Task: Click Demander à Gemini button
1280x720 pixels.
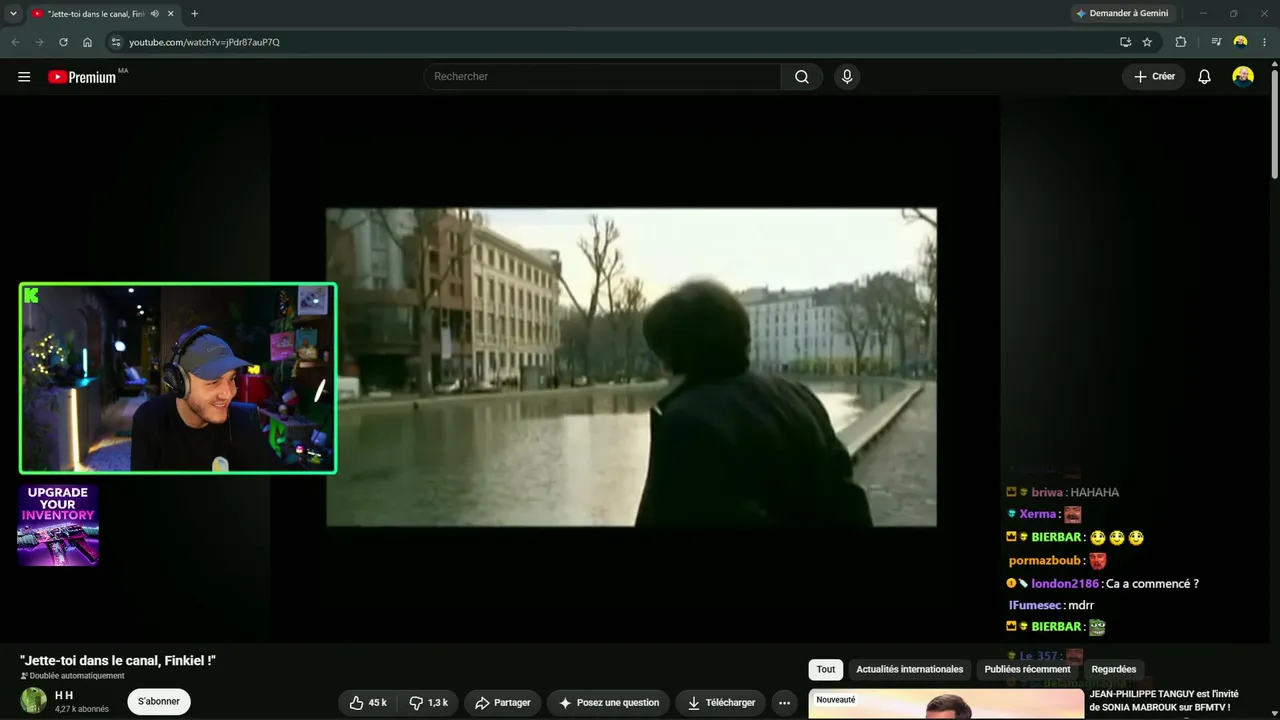Action: coord(1123,13)
